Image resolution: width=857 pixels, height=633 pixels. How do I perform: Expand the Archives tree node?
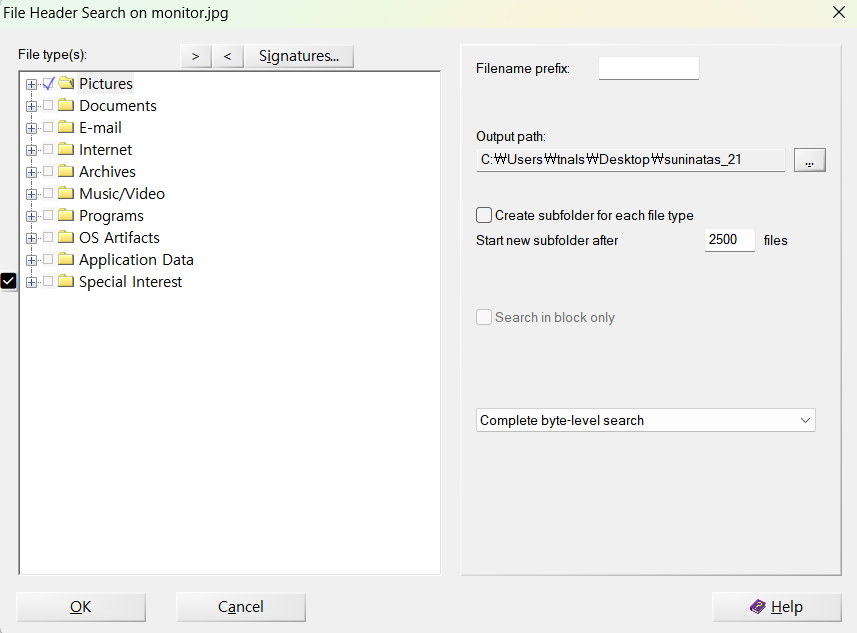click(31, 172)
